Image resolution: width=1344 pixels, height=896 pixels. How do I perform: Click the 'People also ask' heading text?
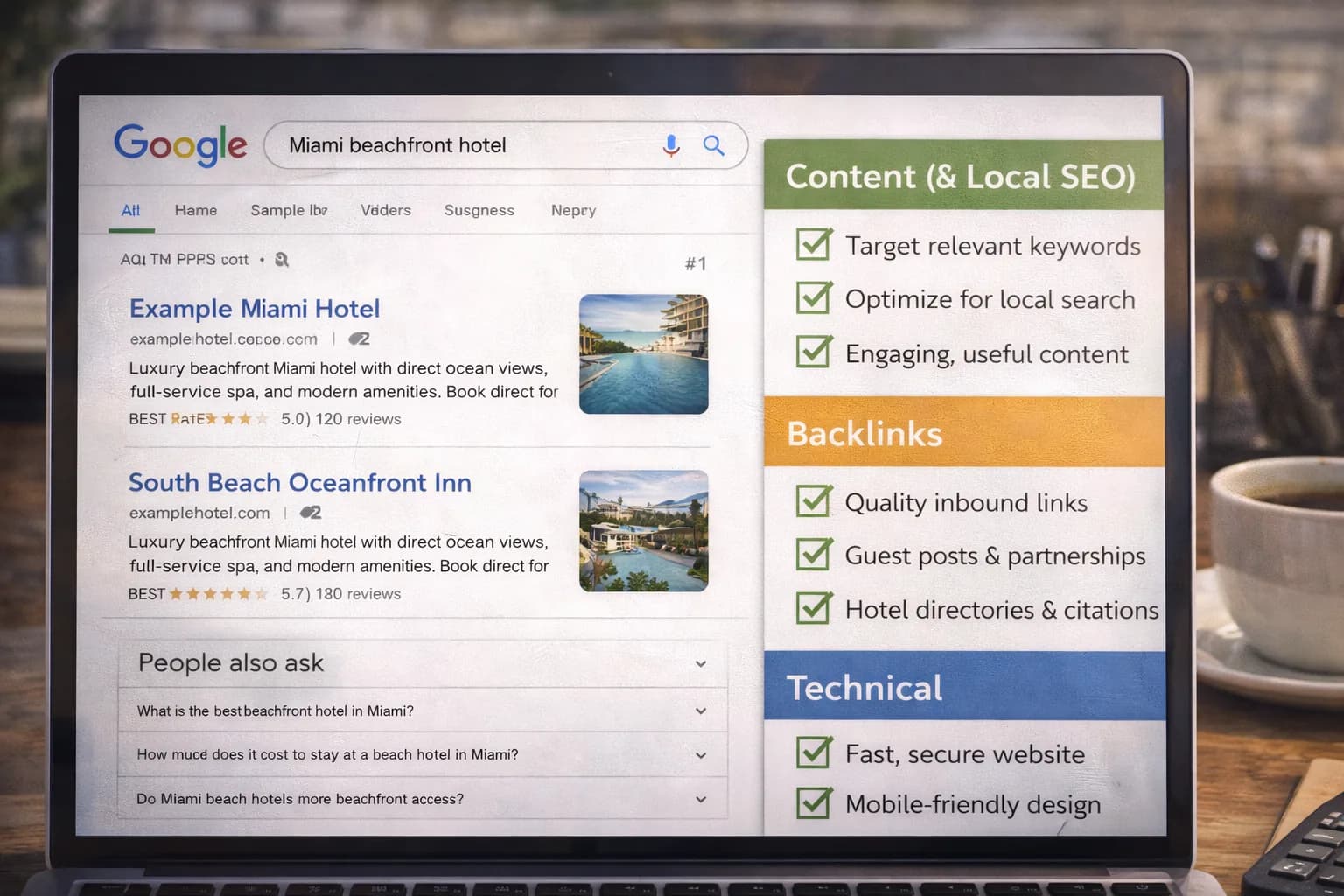coord(231,663)
